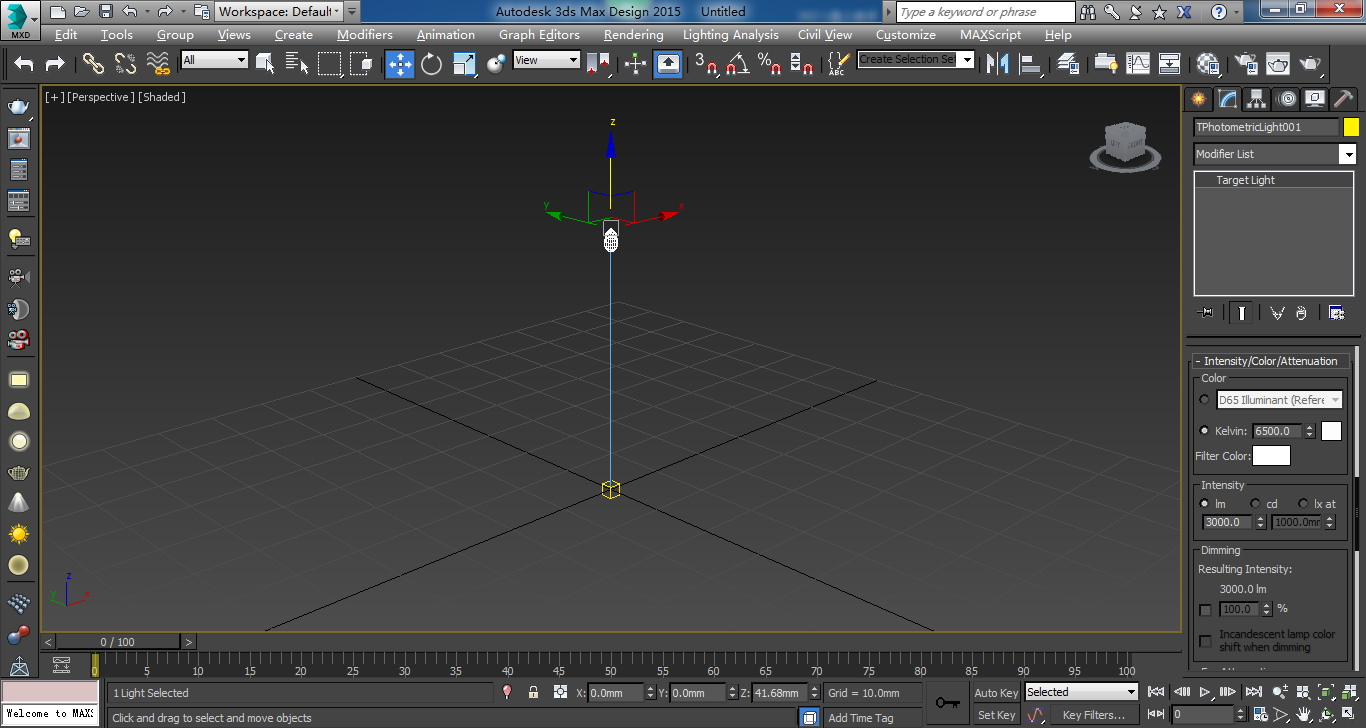The width and height of the screenshot is (1366, 728).
Task: Click the Key Filters button
Action: point(1094,714)
